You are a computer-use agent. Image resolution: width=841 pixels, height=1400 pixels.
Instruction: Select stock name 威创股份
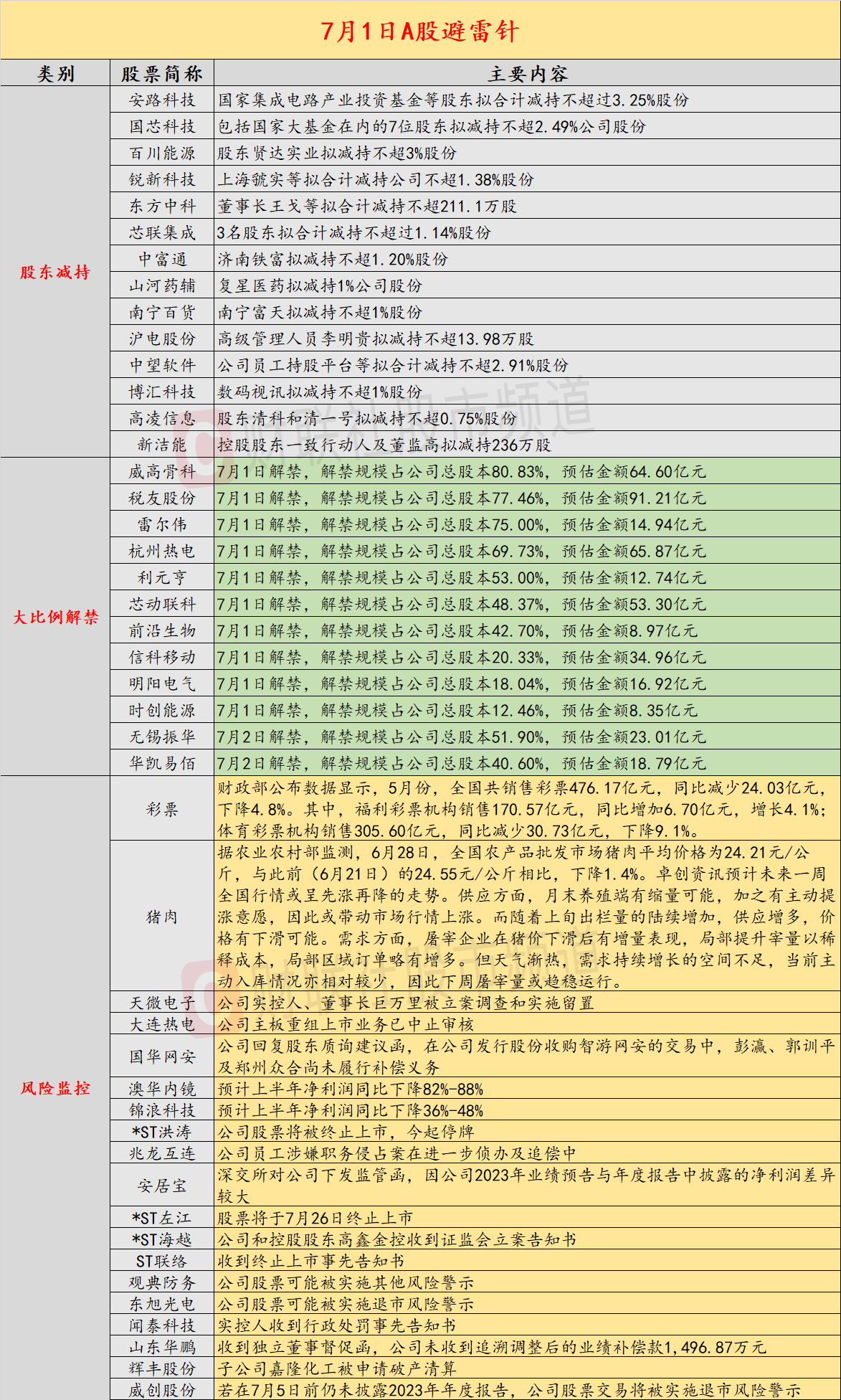(162, 1391)
